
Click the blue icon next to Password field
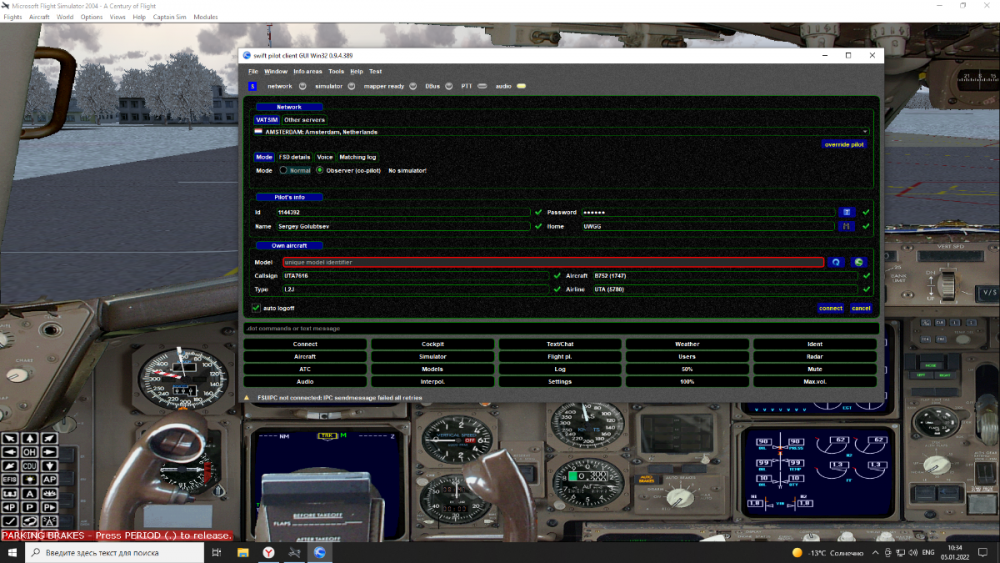(847, 212)
